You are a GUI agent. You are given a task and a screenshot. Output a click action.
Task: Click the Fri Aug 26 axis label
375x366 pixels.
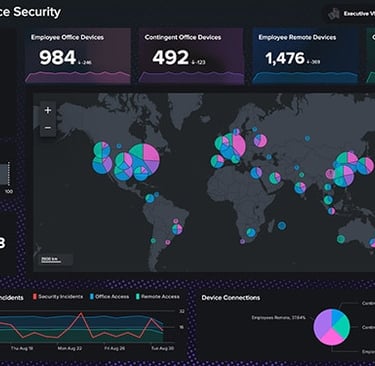(x=115, y=348)
